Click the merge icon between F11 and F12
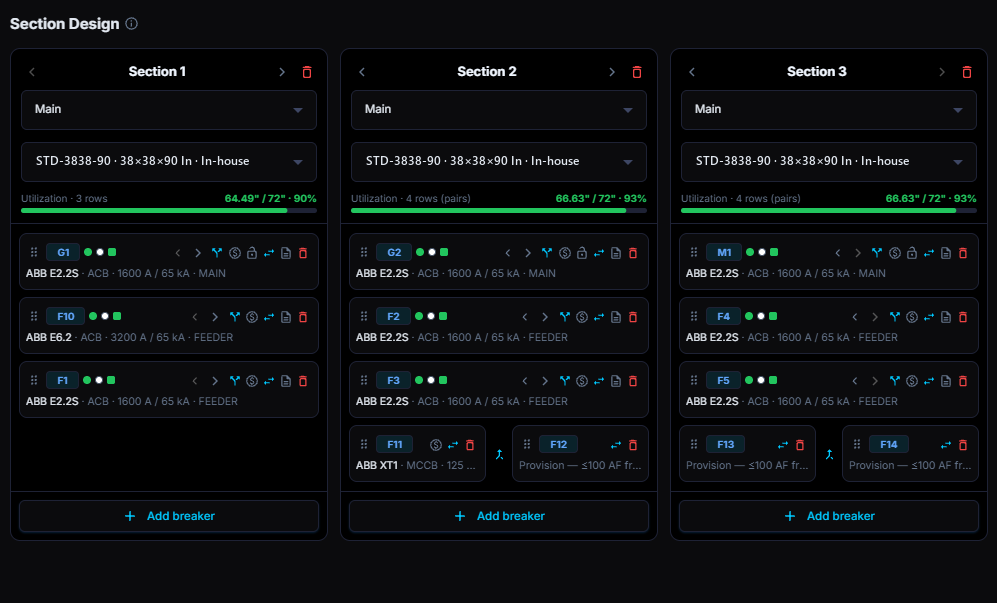Screen dimensions: 997x603 click(499, 454)
